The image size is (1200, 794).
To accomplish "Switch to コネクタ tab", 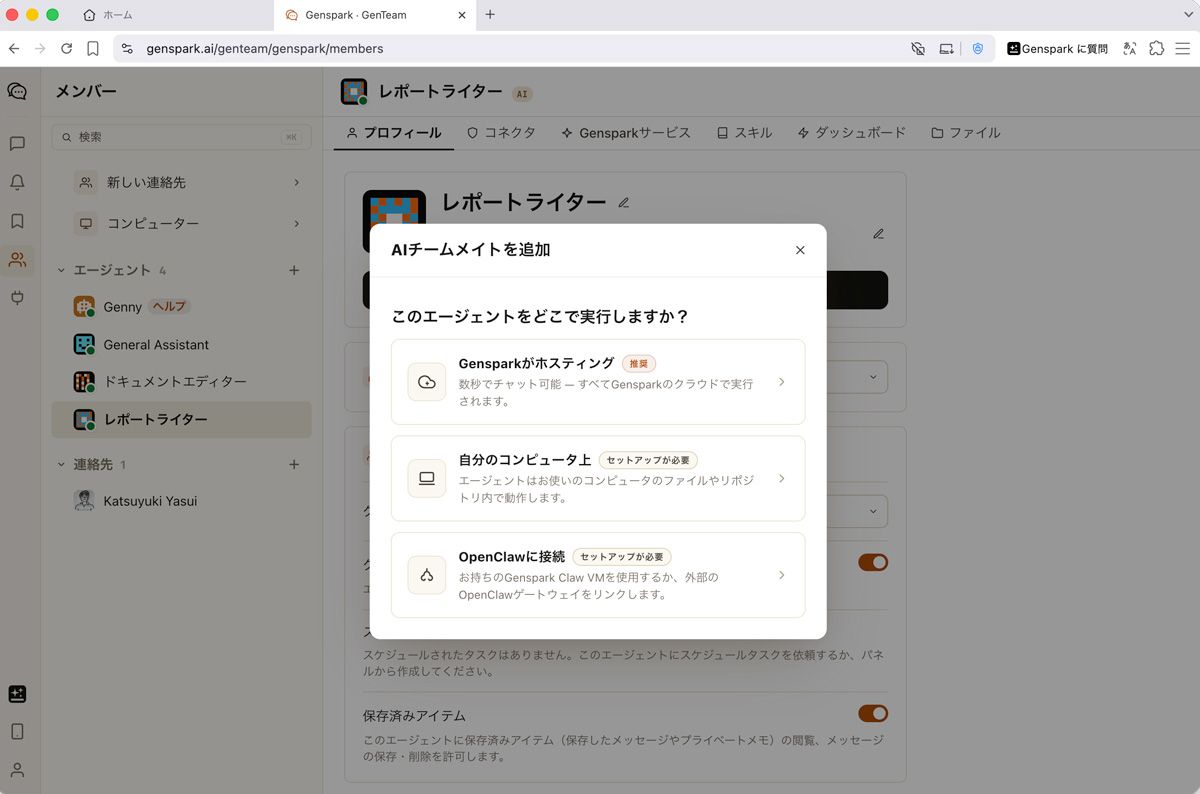I will (502, 132).
